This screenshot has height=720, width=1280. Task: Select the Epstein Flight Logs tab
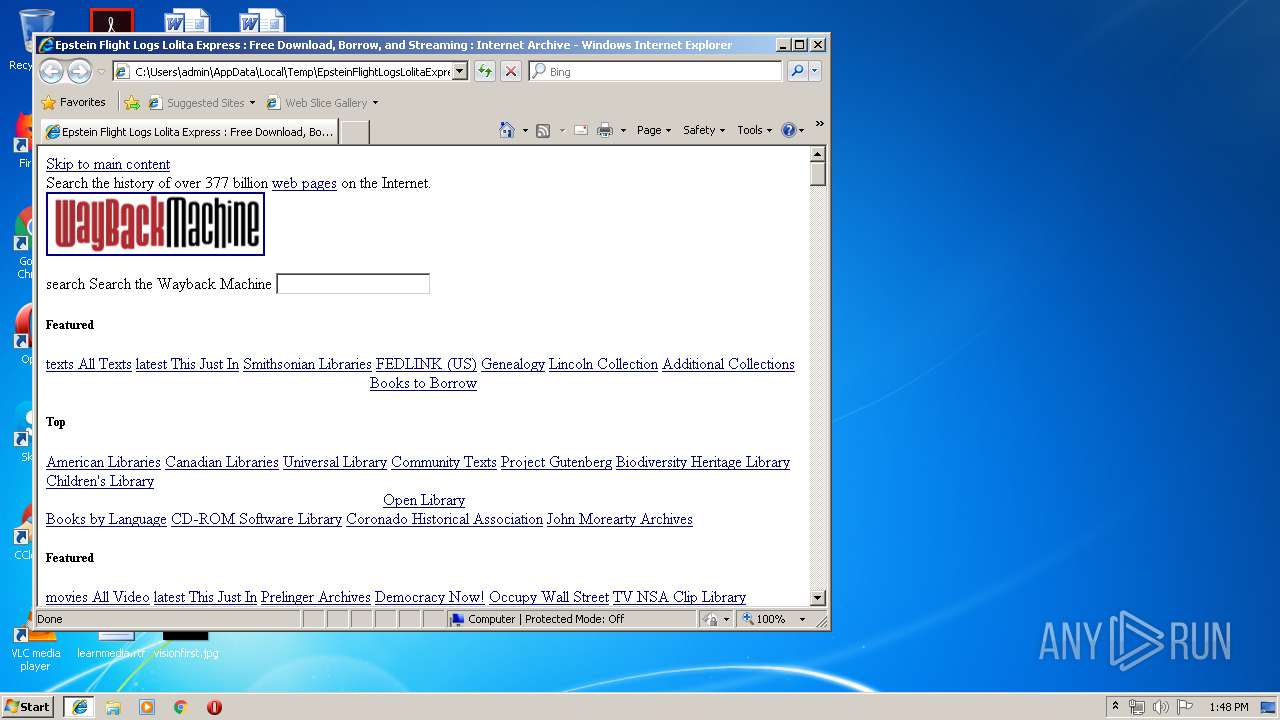(x=189, y=132)
